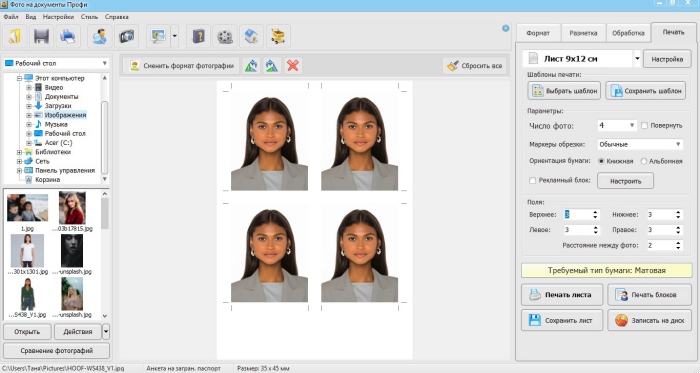Open the Лист 9x12 см dropdown arrow
This screenshot has height=373, width=700.
coord(637,58)
